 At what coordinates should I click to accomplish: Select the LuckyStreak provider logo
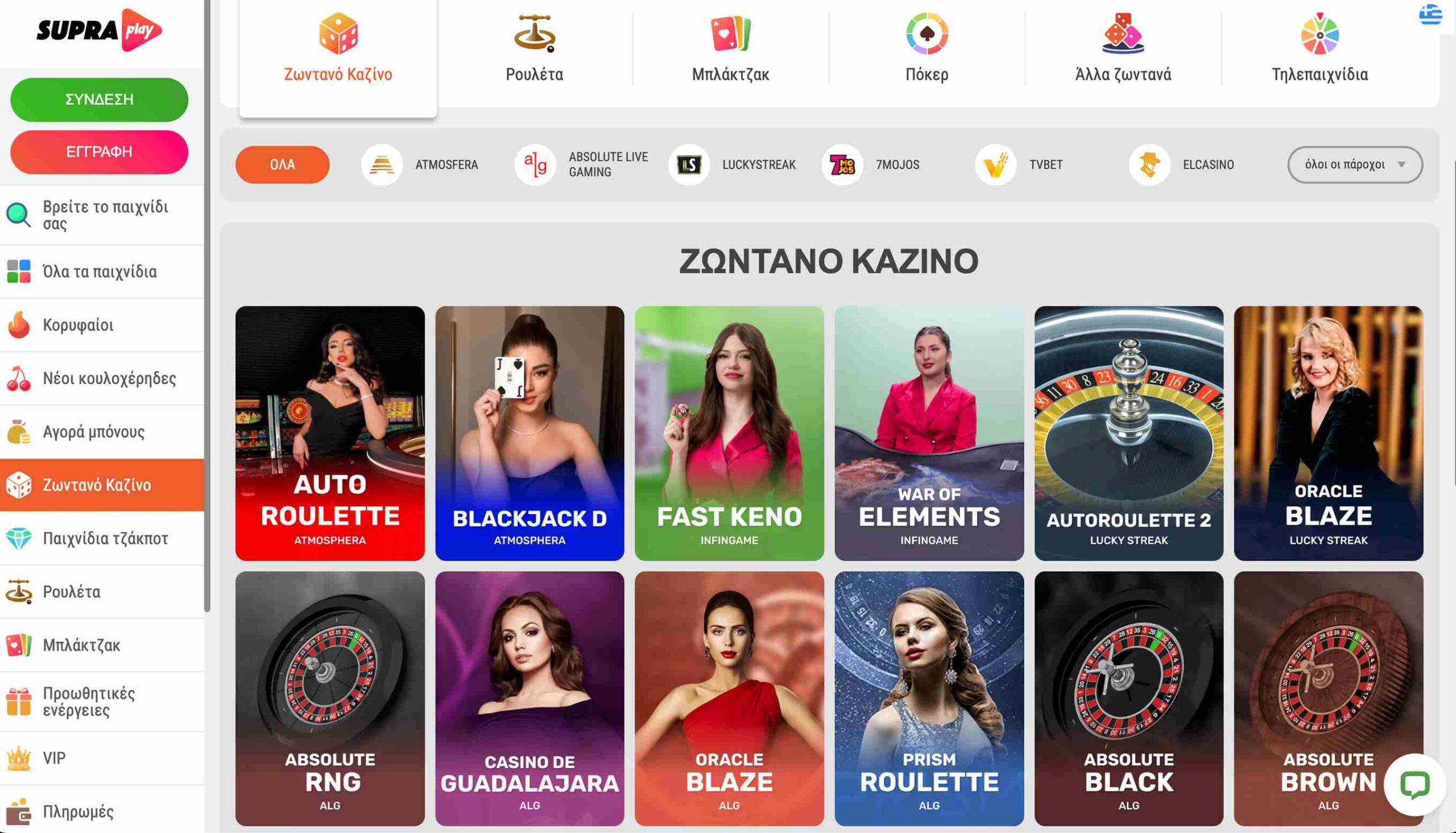point(689,165)
